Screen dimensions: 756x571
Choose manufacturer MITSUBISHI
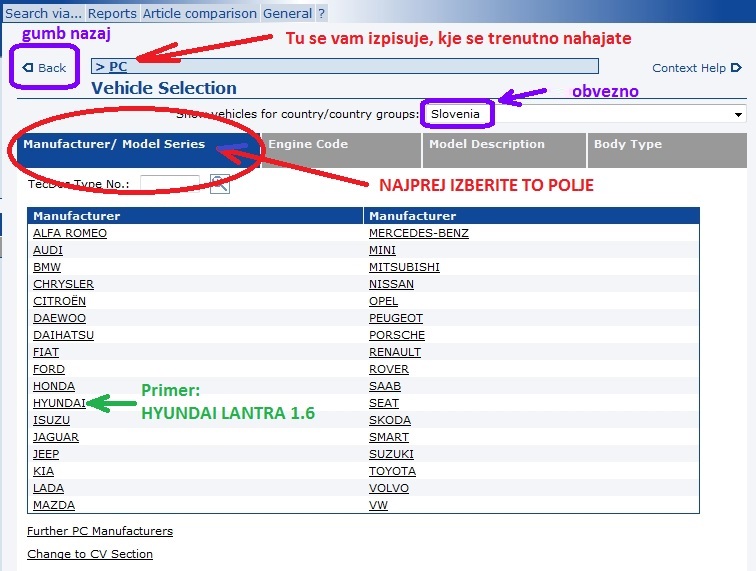(x=404, y=267)
